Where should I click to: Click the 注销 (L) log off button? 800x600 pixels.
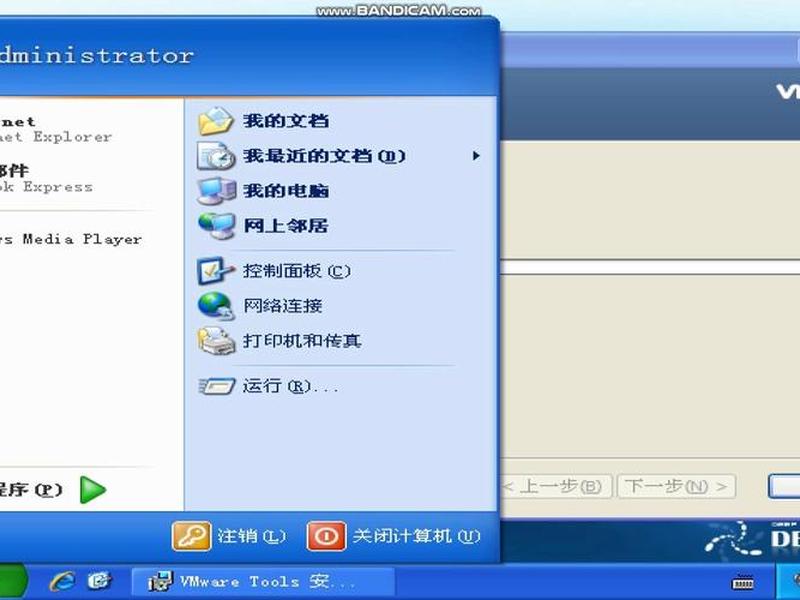230,536
